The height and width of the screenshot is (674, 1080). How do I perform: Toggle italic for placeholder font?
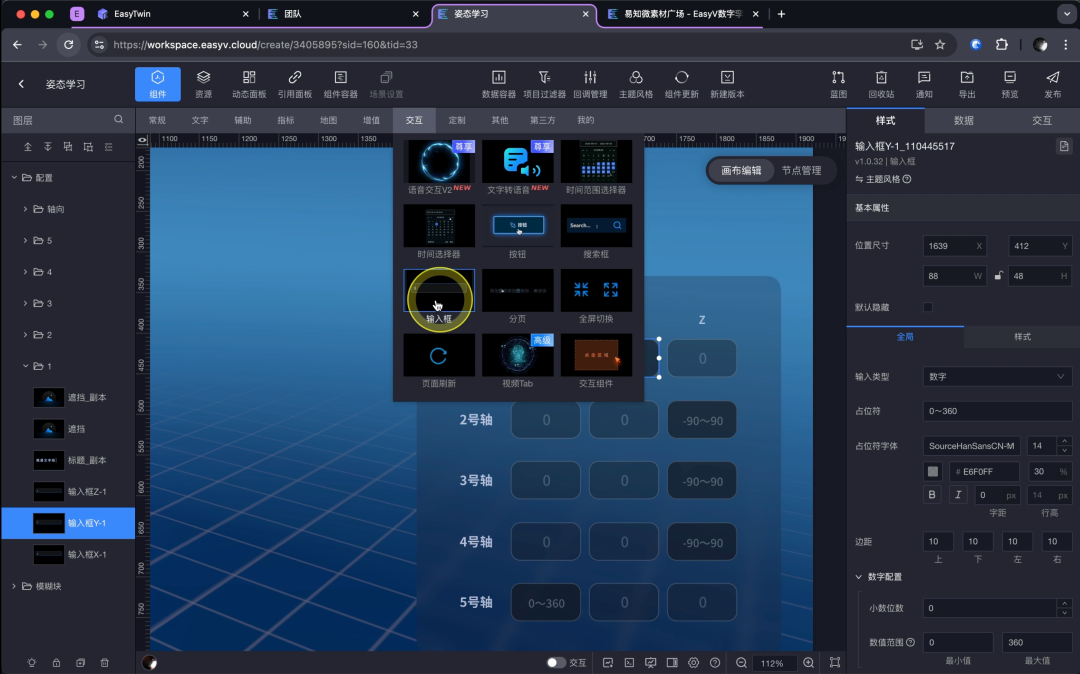[957, 494]
